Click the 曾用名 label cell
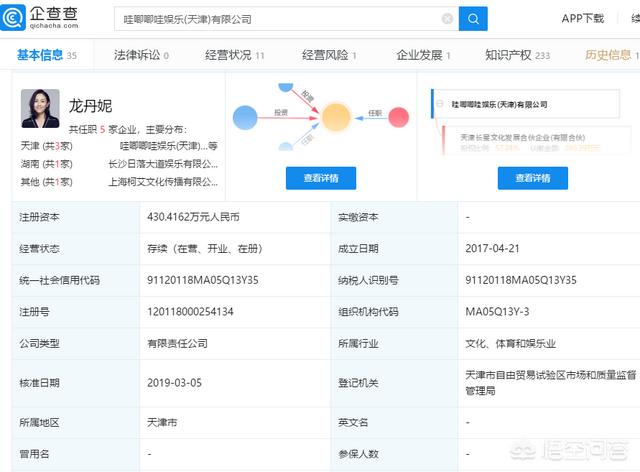Image resolution: width=640 pixels, height=472 pixels. pos(76,454)
